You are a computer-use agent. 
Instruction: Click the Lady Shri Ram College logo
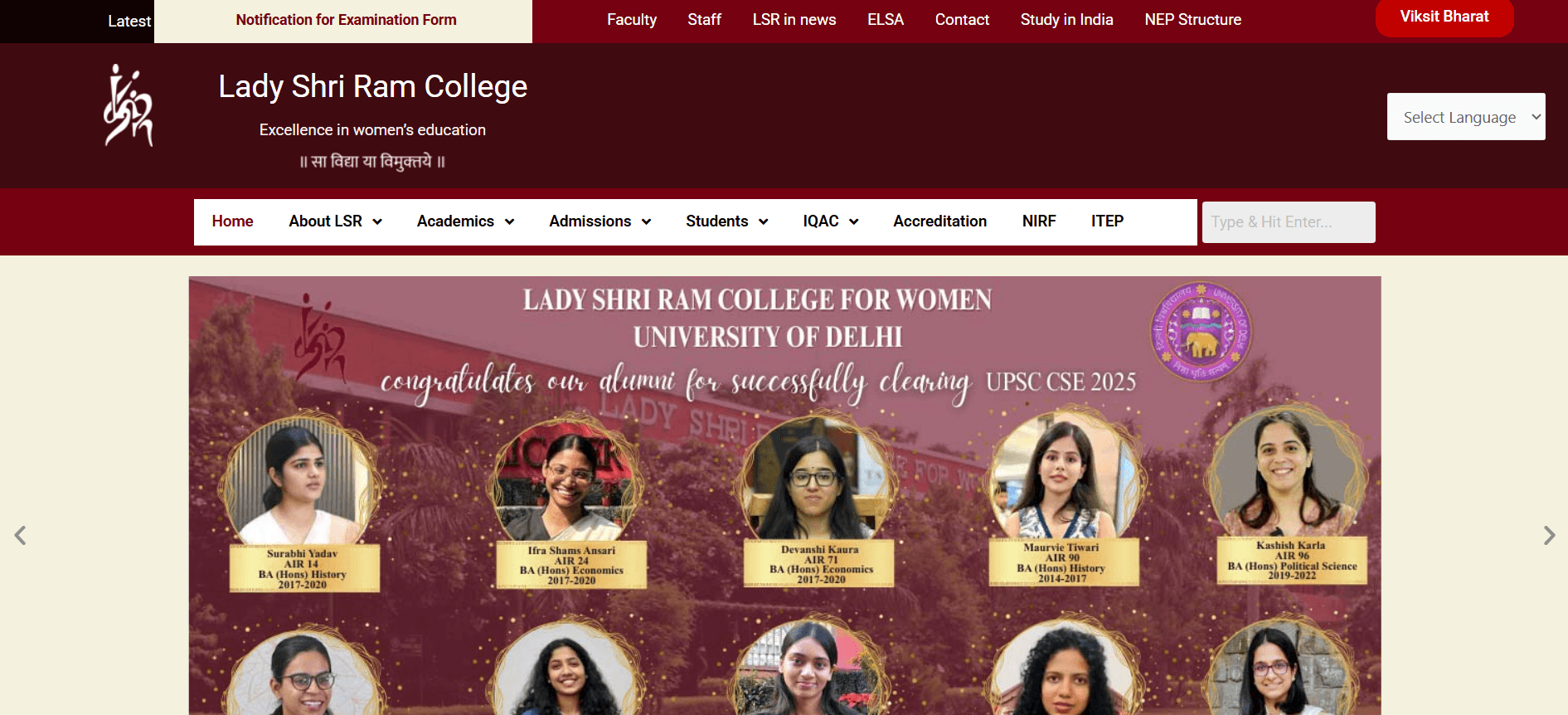coord(129,105)
